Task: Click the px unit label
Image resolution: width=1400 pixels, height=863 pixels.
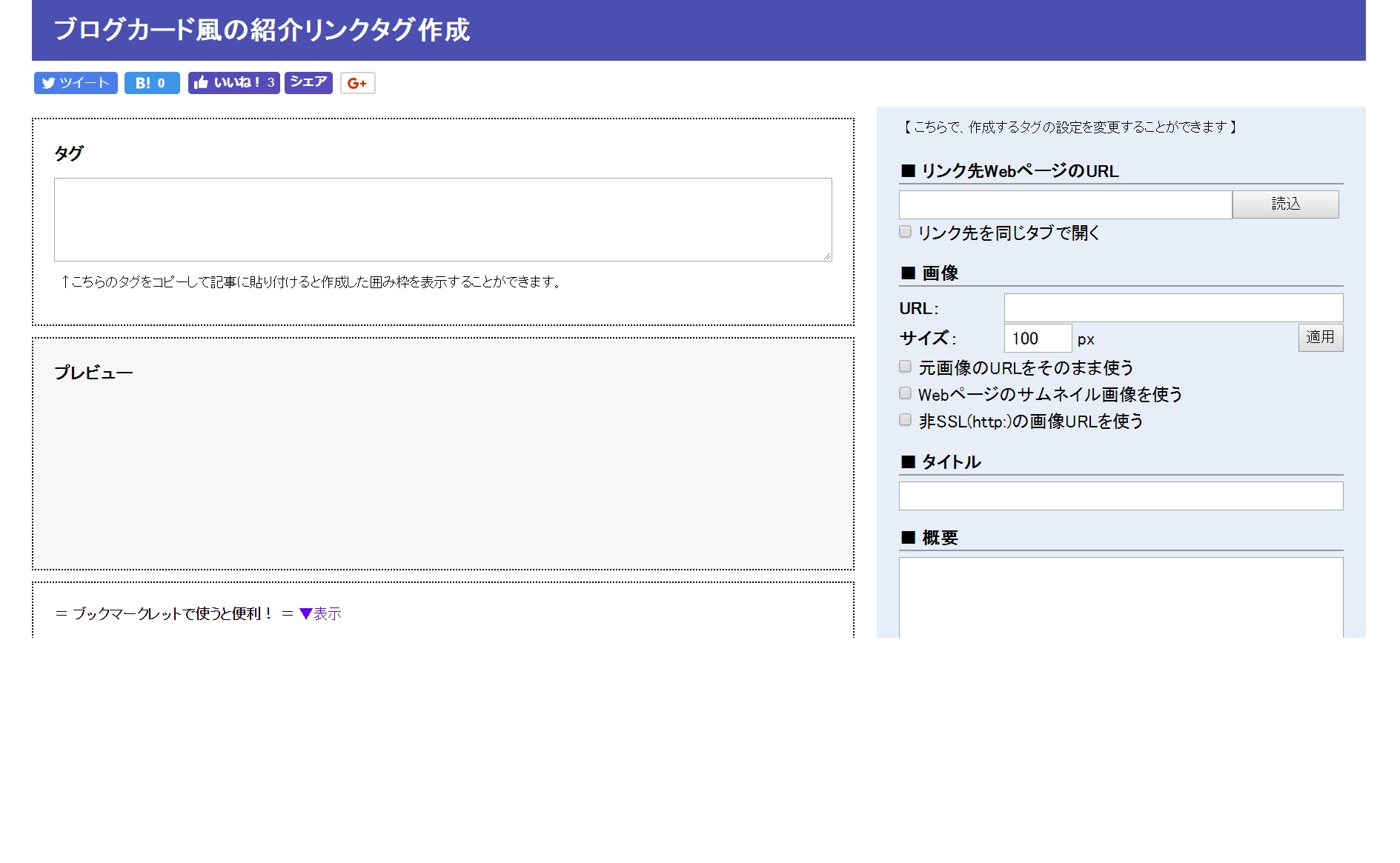Action: tap(1086, 339)
